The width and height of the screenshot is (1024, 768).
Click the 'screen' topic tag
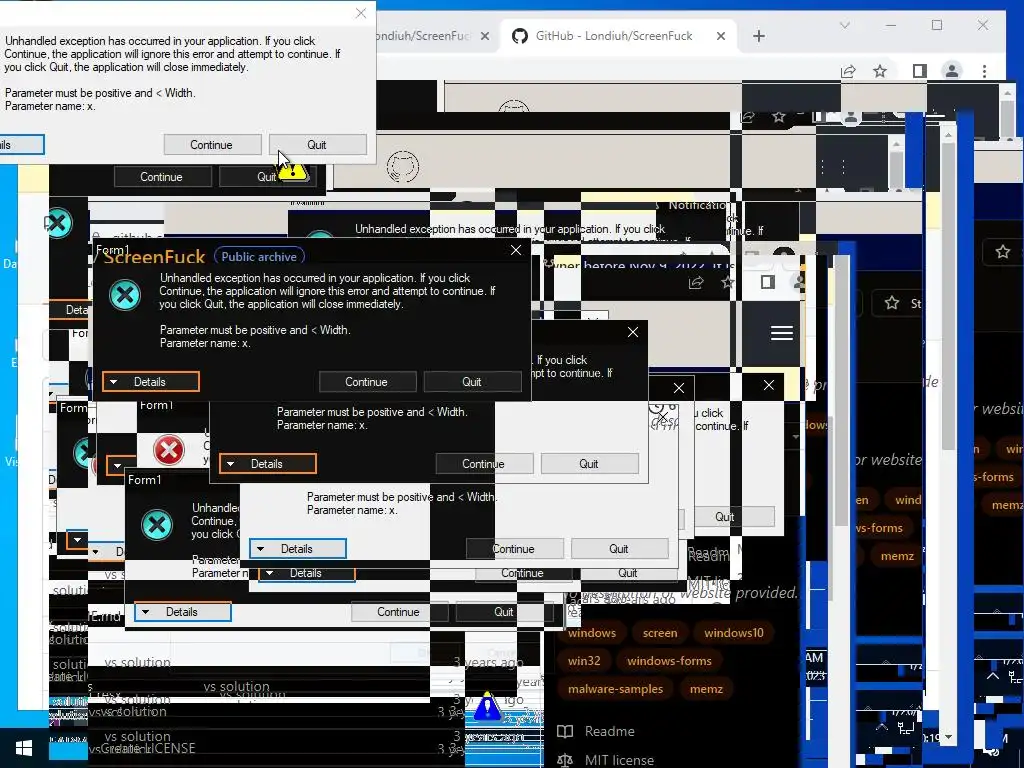pos(660,633)
